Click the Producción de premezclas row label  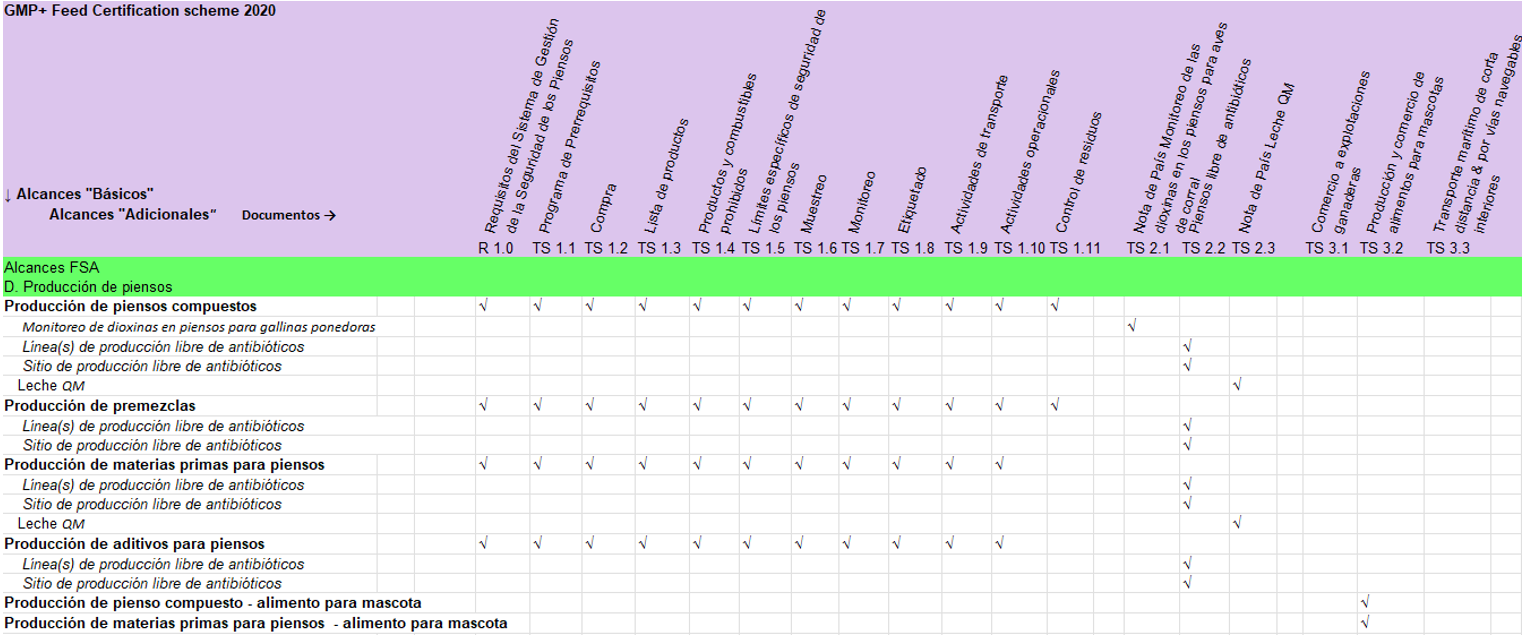tap(100, 405)
